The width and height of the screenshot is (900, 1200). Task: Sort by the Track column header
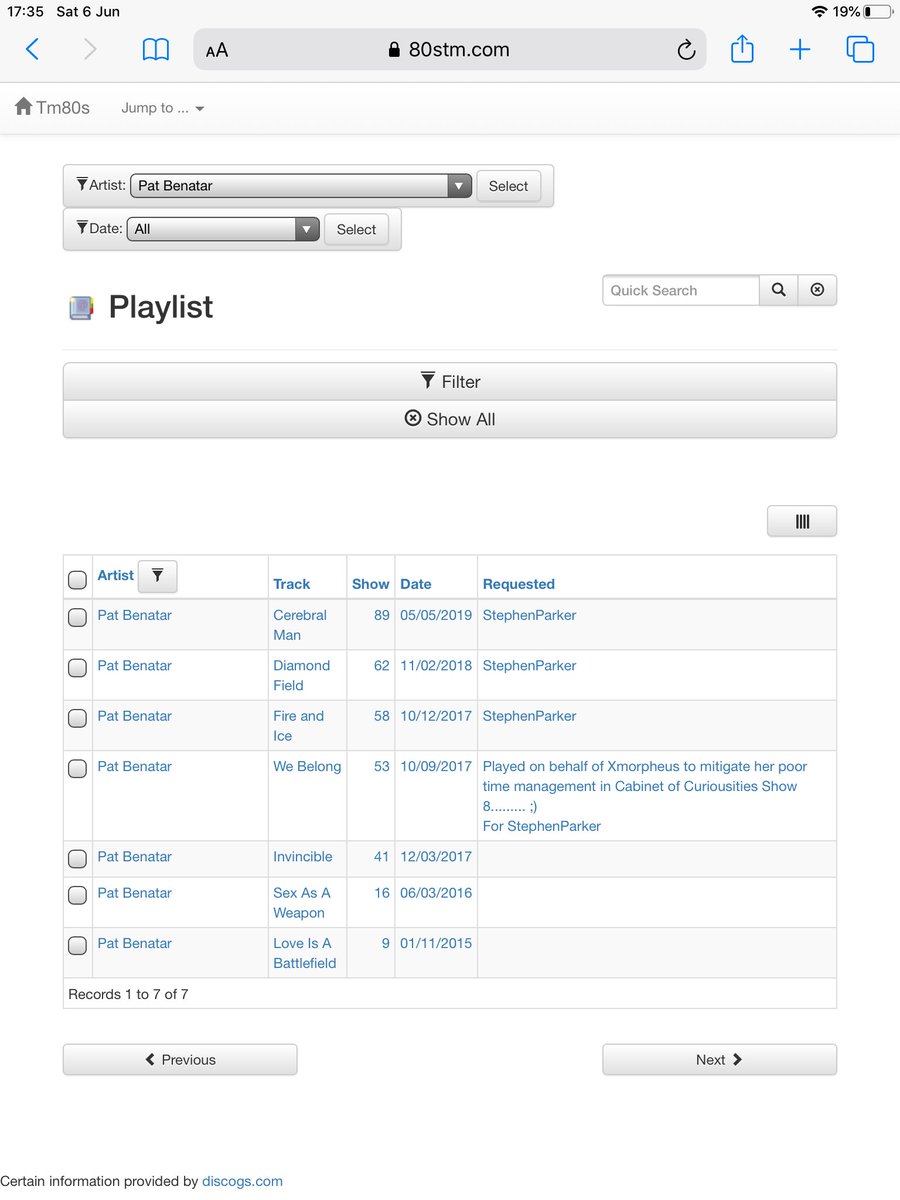(292, 584)
